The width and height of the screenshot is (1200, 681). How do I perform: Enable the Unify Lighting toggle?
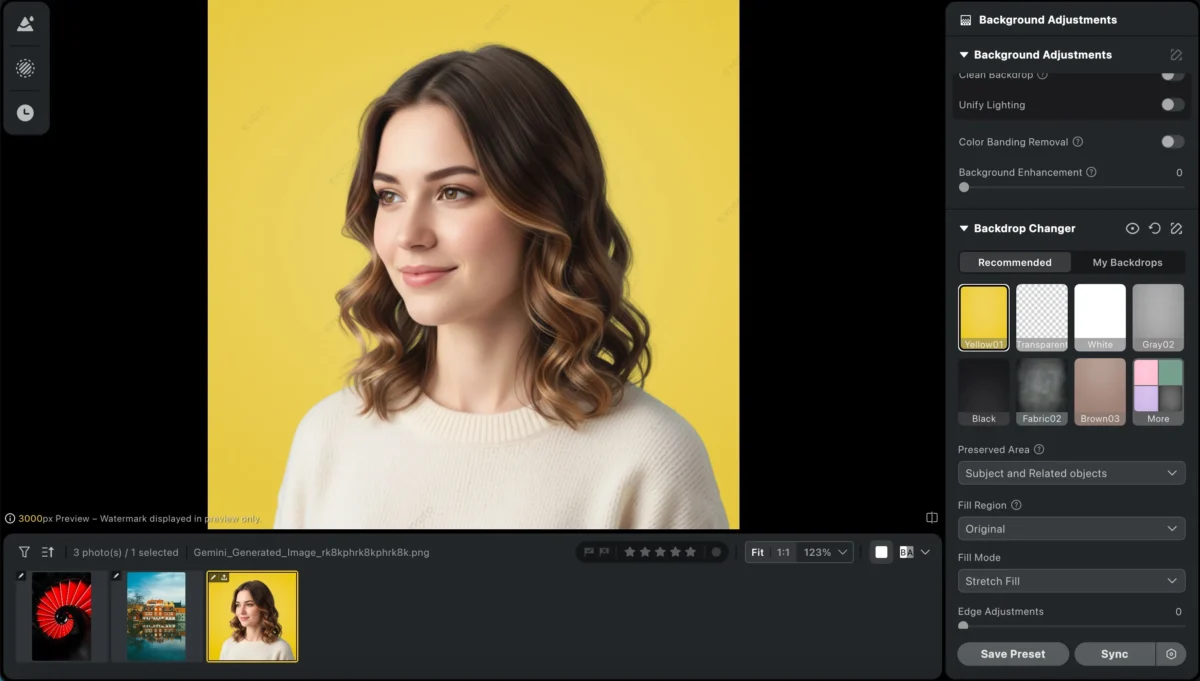pos(1172,105)
